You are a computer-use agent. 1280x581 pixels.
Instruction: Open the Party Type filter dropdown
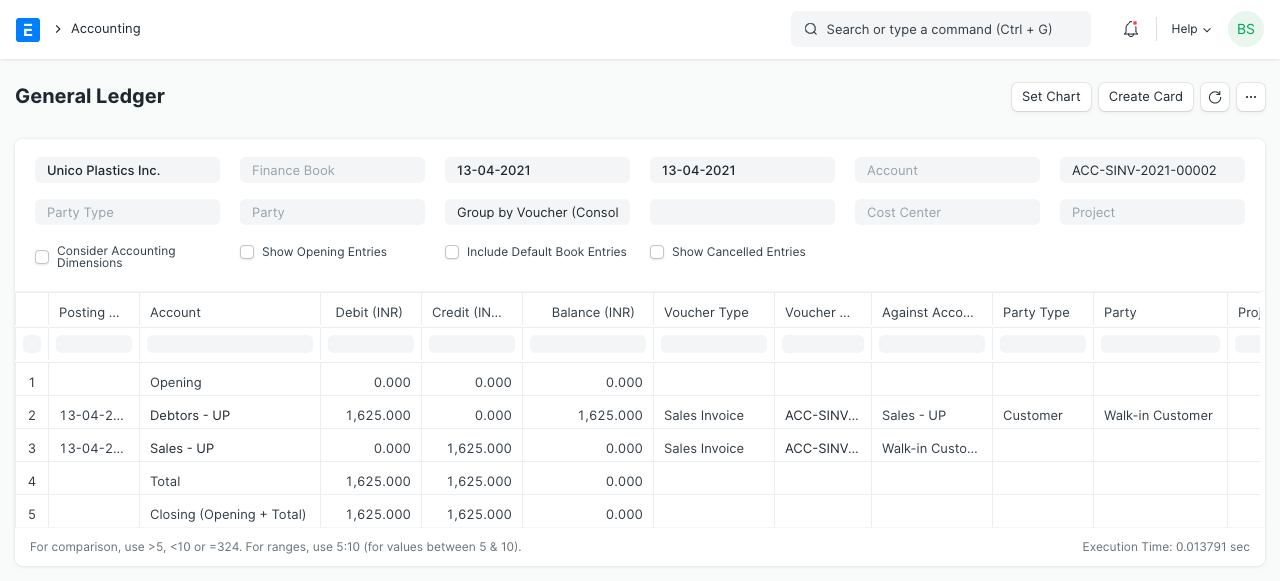click(x=127, y=212)
